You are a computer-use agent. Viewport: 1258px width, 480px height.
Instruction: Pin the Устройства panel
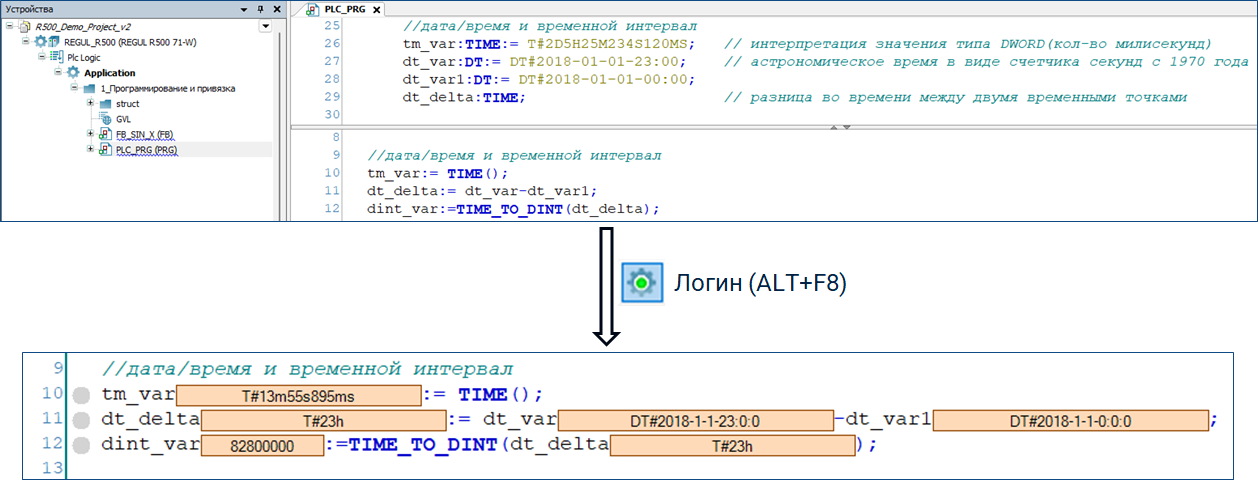(x=260, y=8)
